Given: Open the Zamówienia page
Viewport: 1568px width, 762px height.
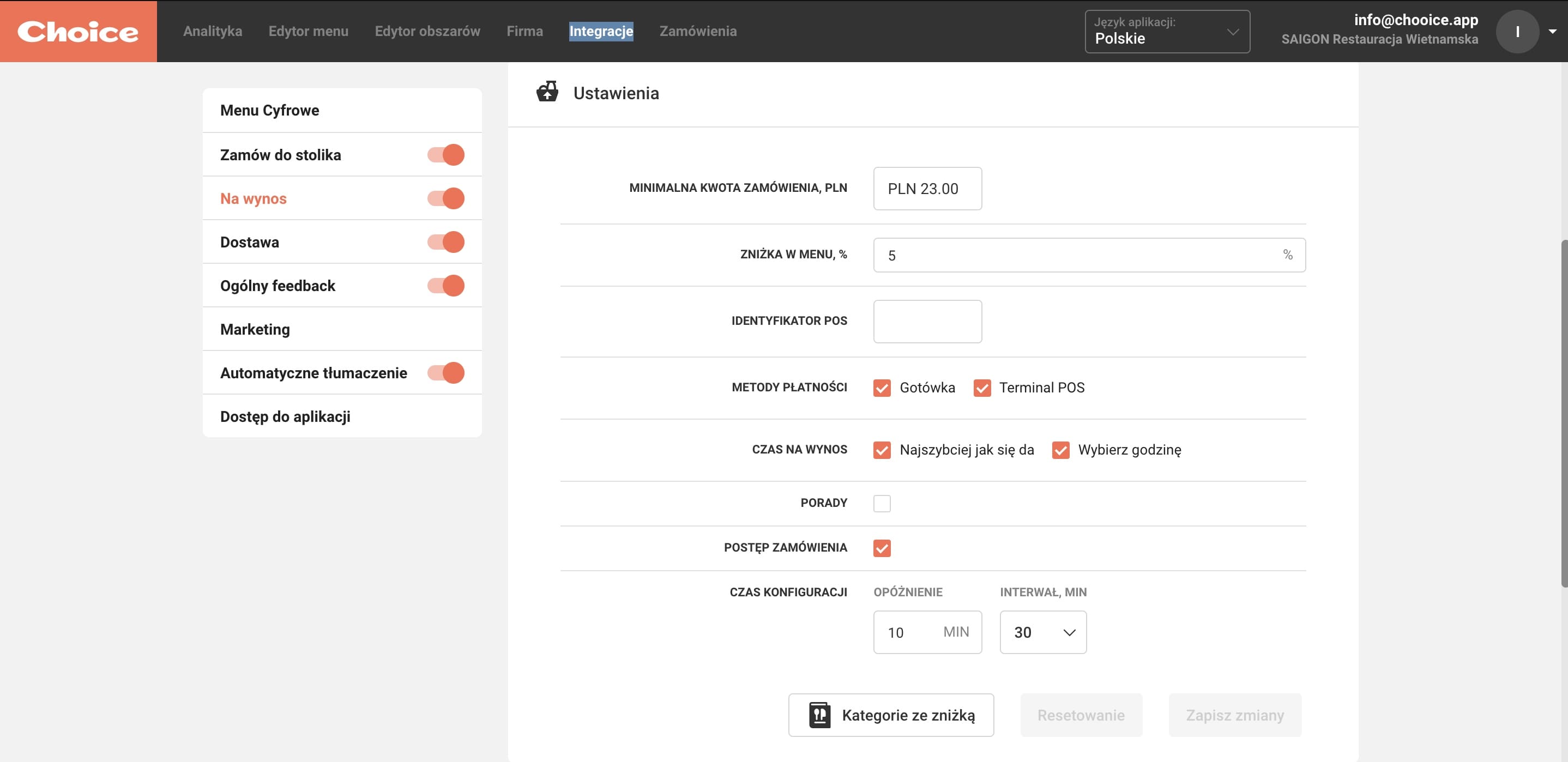Looking at the screenshot, I should point(697,31).
